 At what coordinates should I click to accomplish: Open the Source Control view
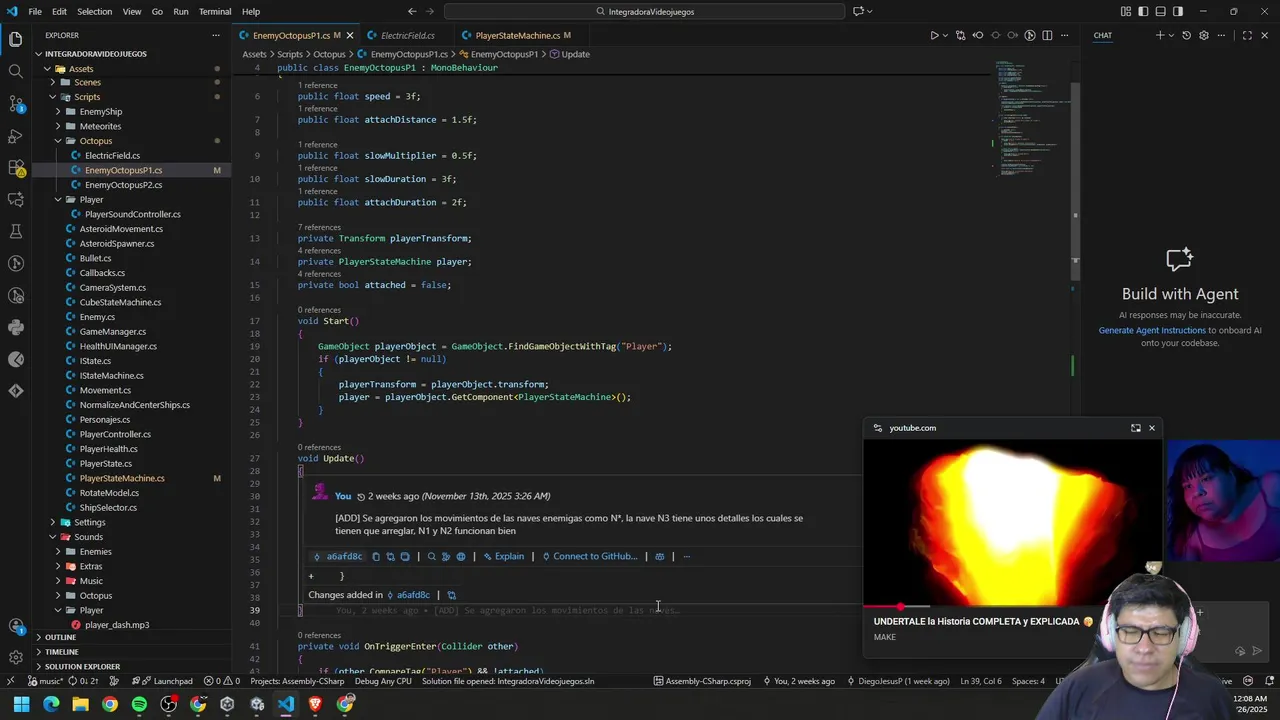pos(15,103)
